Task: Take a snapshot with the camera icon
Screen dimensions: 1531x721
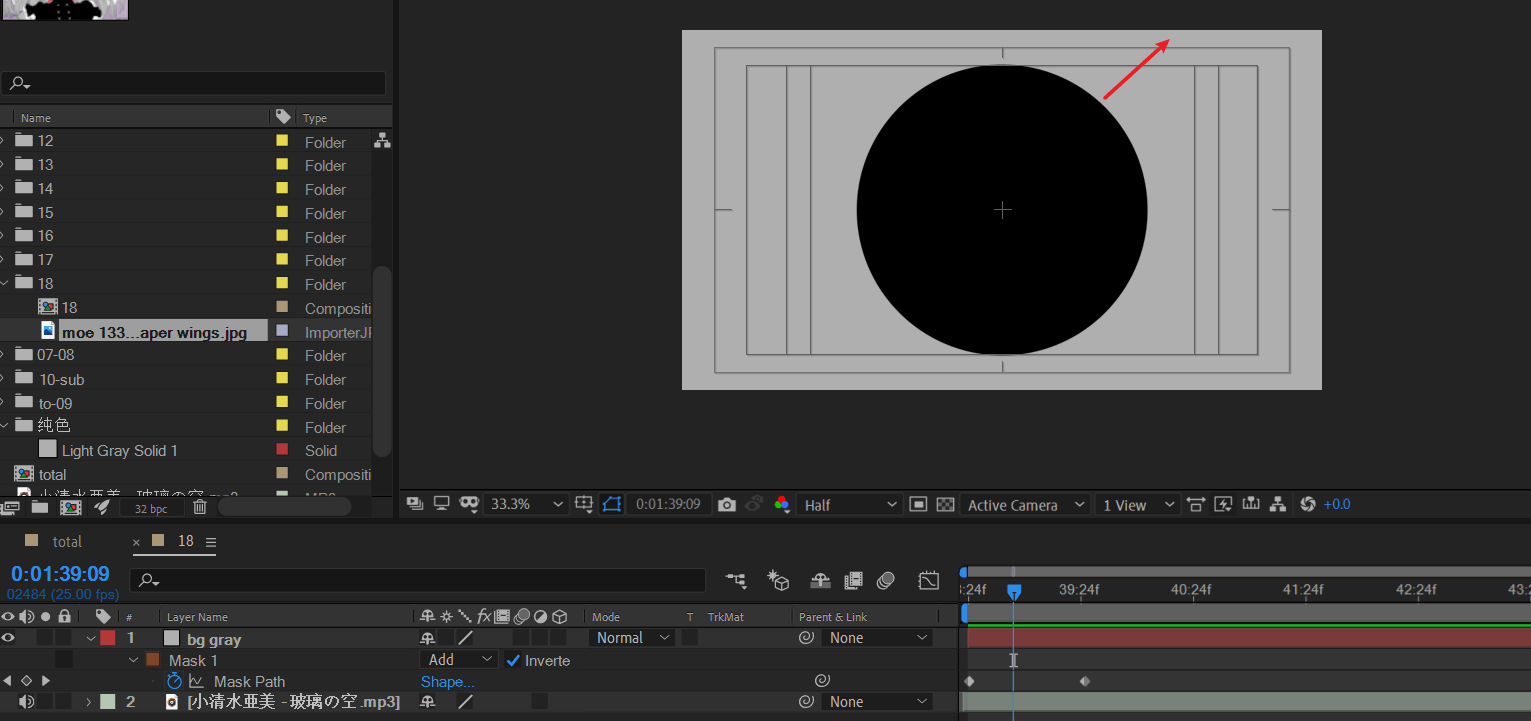Action: (727, 505)
